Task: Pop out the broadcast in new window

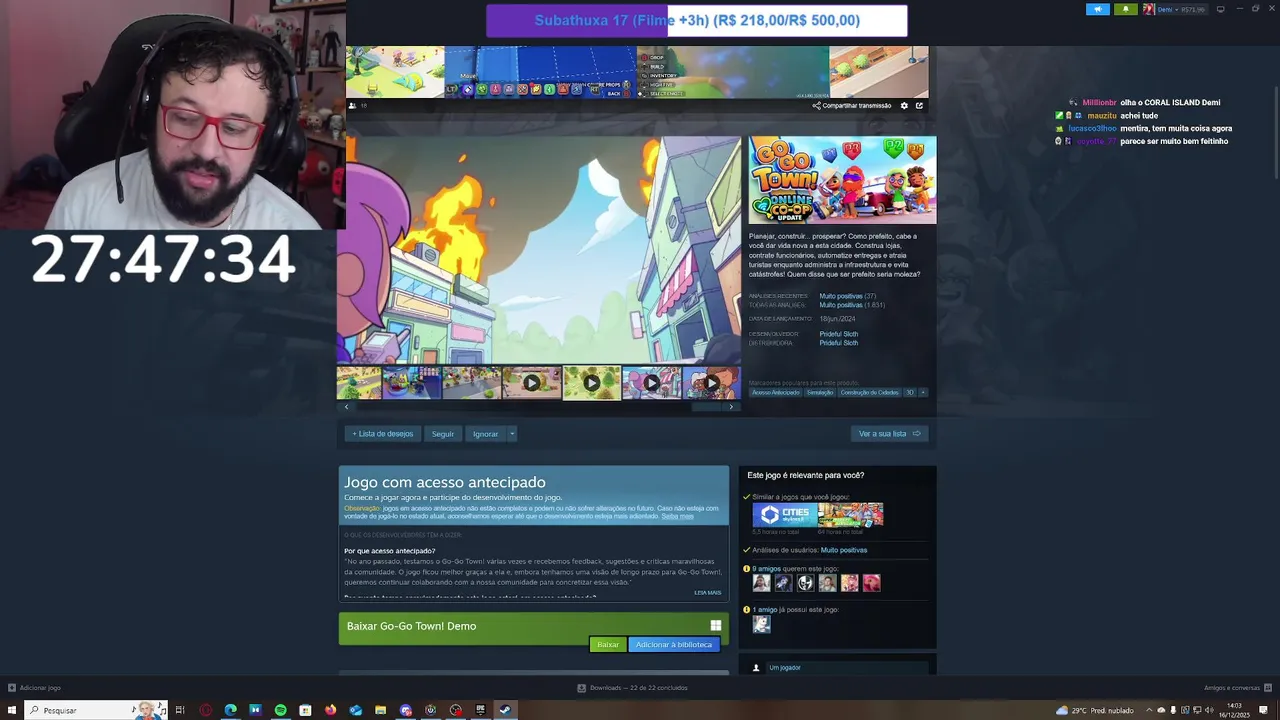Action: pyautogui.click(x=919, y=105)
